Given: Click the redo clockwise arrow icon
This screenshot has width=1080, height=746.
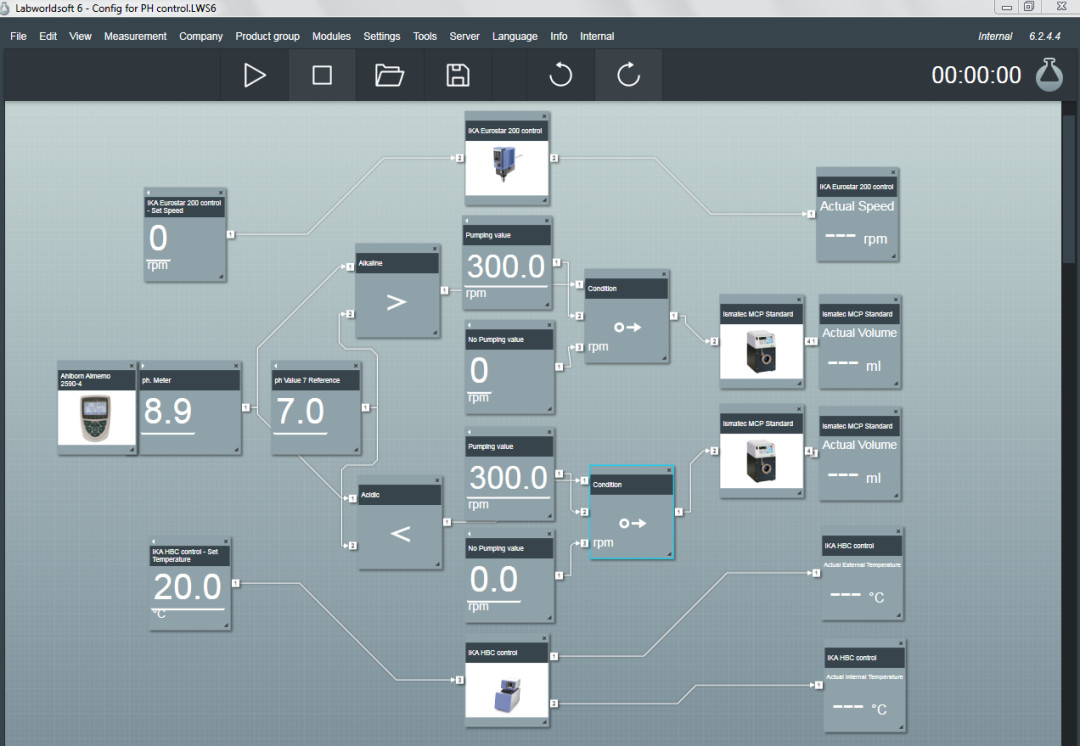Looking at the screenshot, I should (628, 74).
